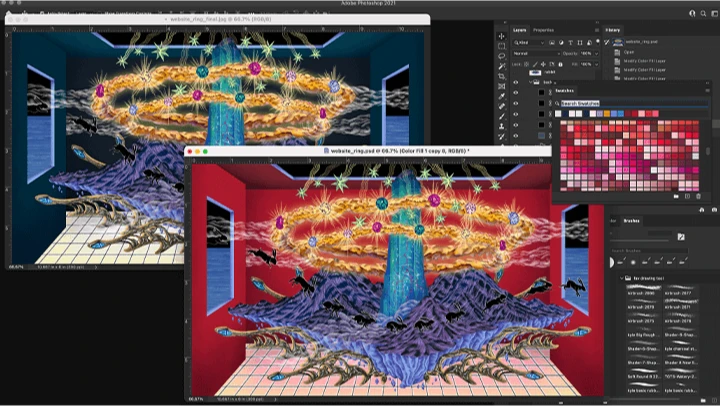
Task: Select the Frame tool
Action: [501, 86]
